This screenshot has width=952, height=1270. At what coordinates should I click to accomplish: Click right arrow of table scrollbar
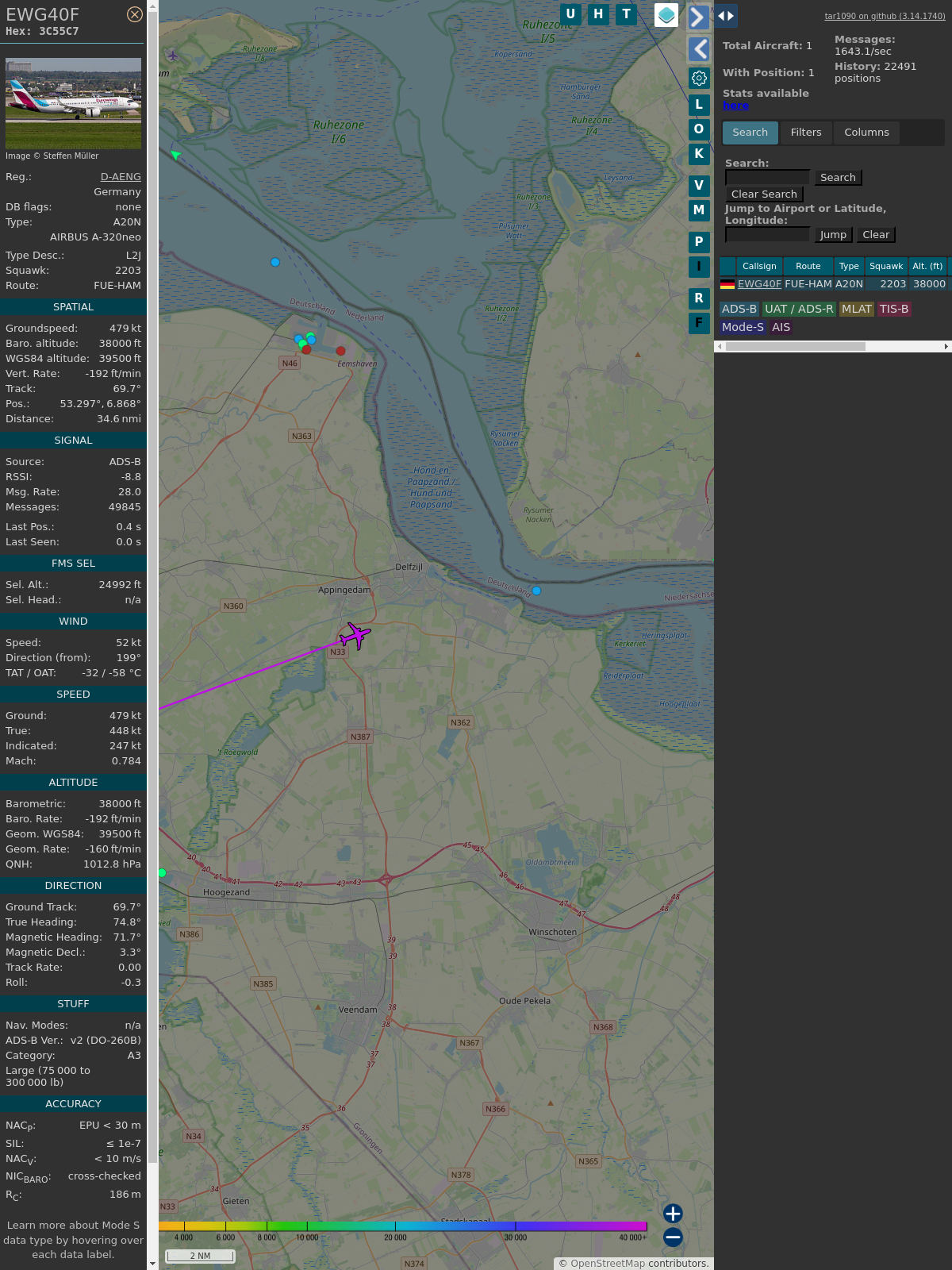point(946,346)
